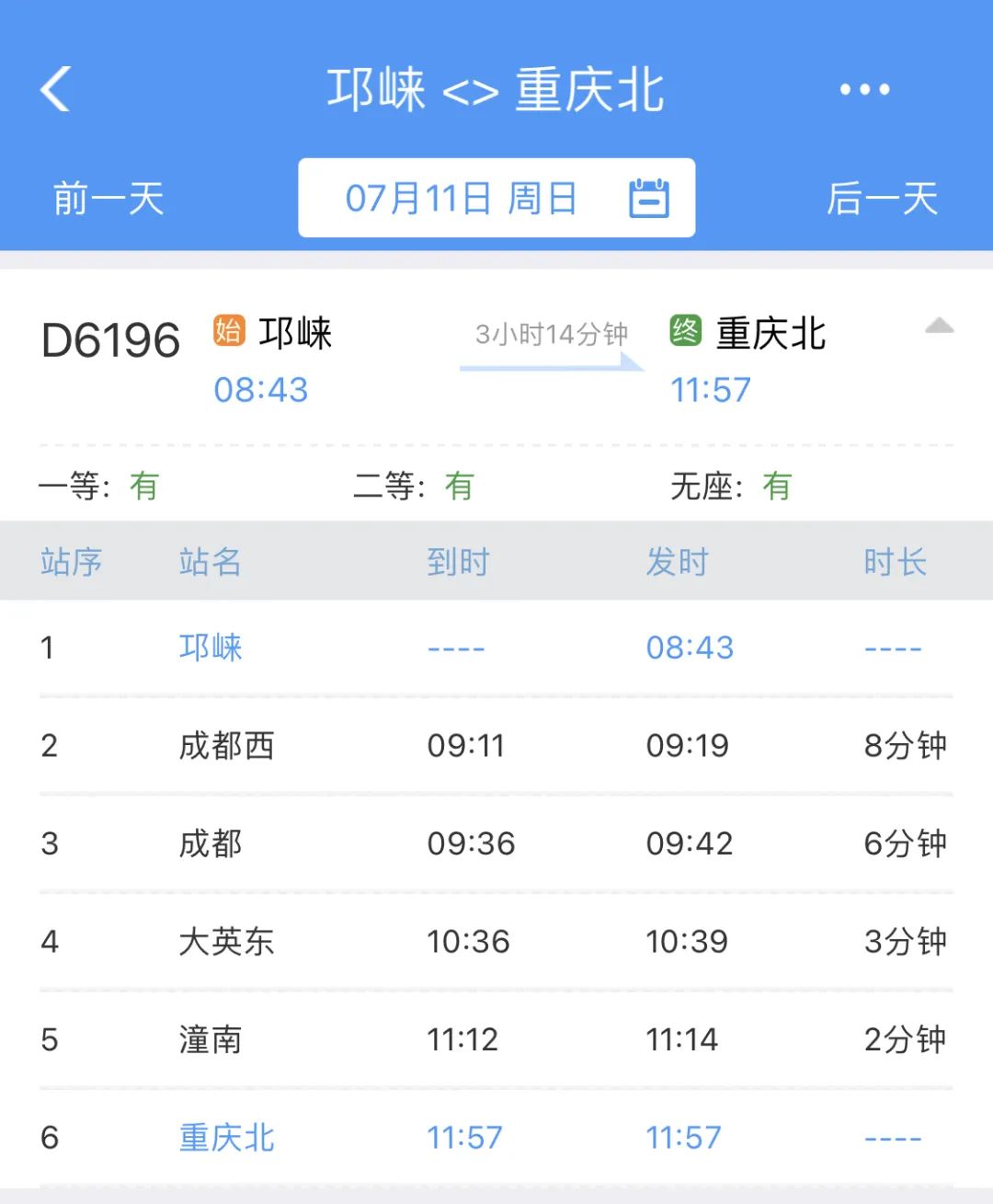Go to previous day (前一天)
Image resolution: width=993 pixels, height=1204 pixels.
tap(108, 199)
